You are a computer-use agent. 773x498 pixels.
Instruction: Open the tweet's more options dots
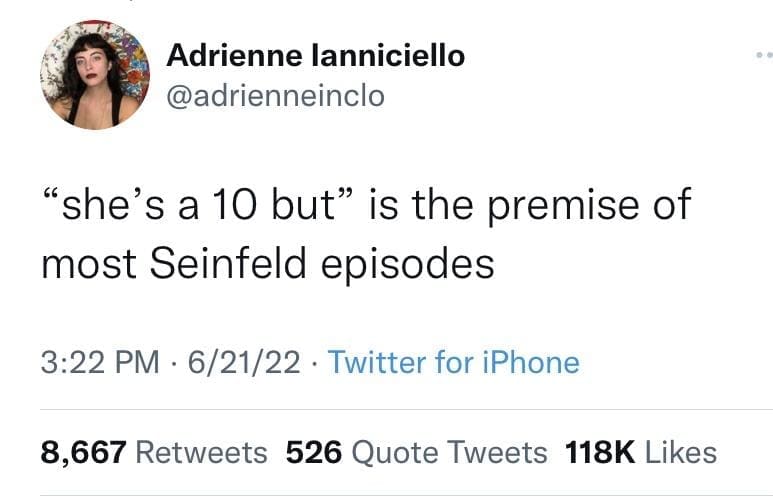pyautogui.click(x=763, y=57)
